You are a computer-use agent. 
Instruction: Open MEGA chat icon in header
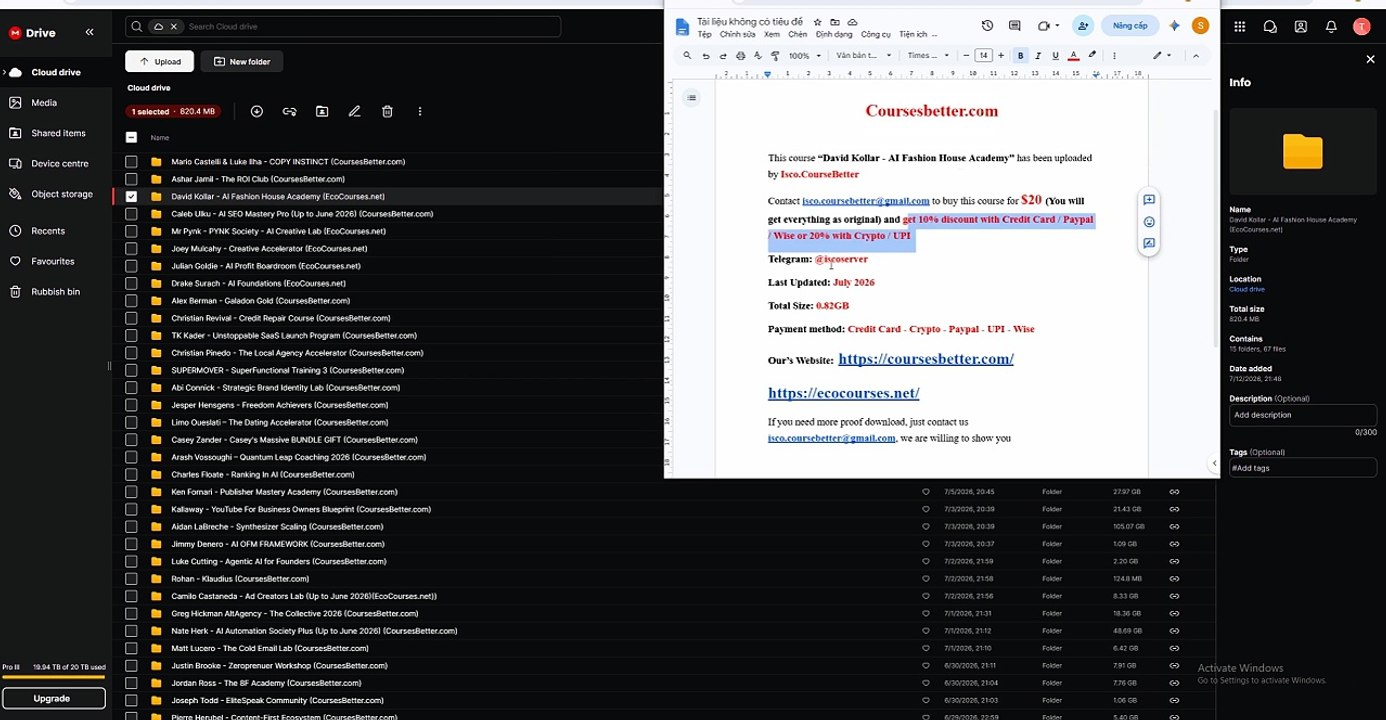click(1270, 27)
